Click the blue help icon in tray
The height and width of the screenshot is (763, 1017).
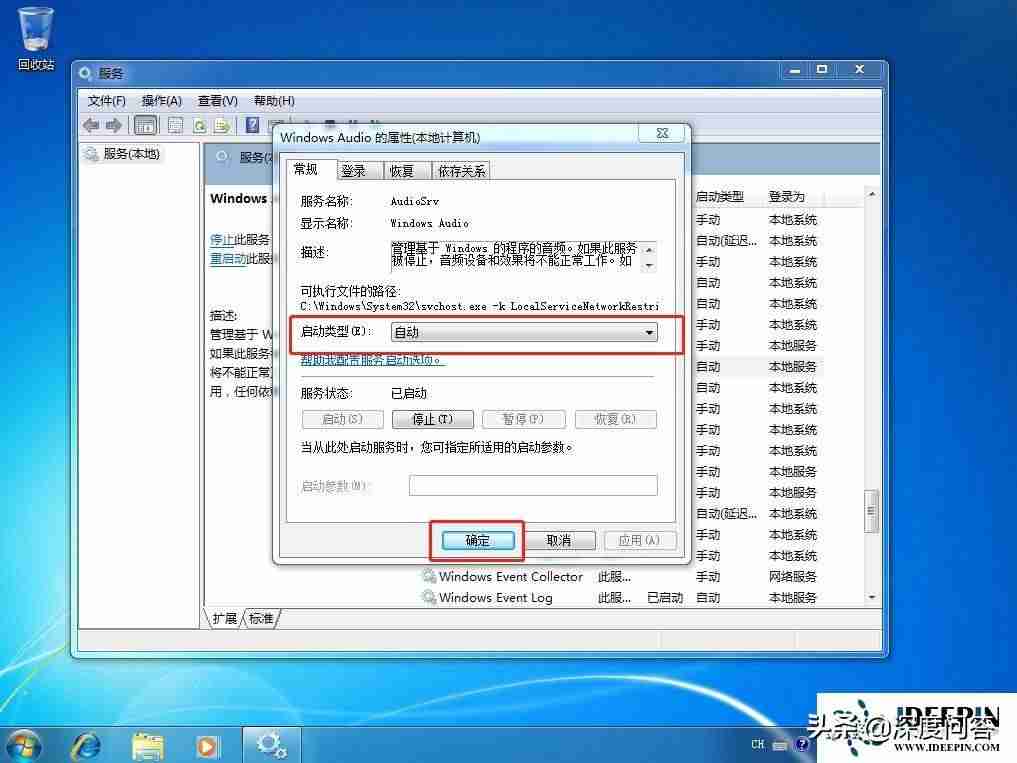click(x=802, y=745)
